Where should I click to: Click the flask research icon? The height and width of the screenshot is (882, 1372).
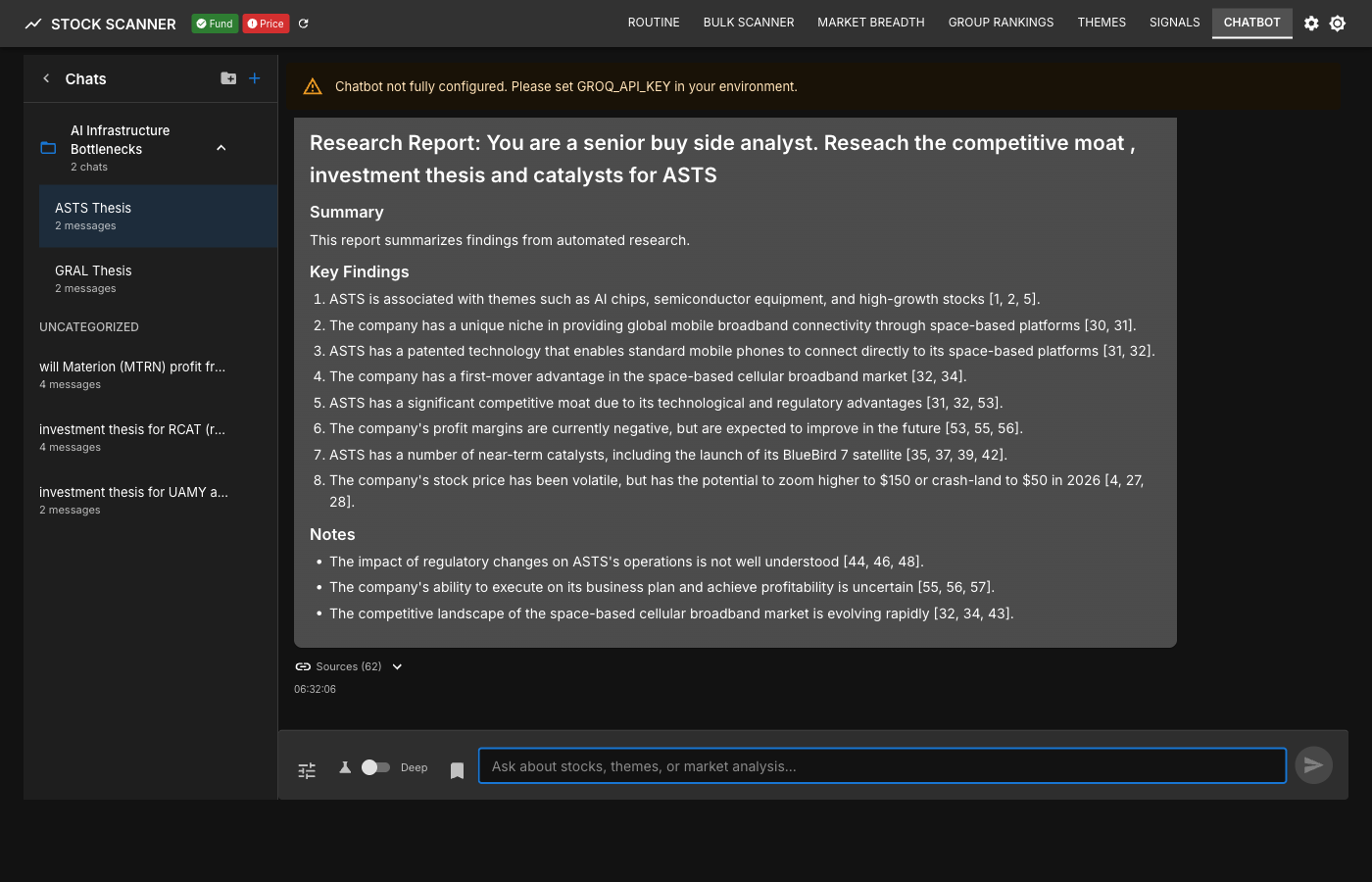(345, 767)
